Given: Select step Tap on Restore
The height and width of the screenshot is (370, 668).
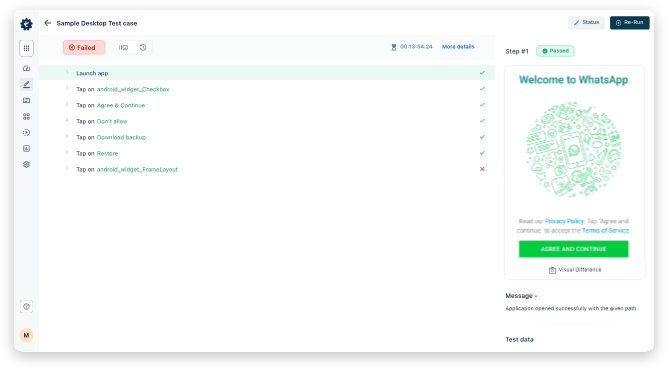Looking at the screenshot, I should (267, 153).
